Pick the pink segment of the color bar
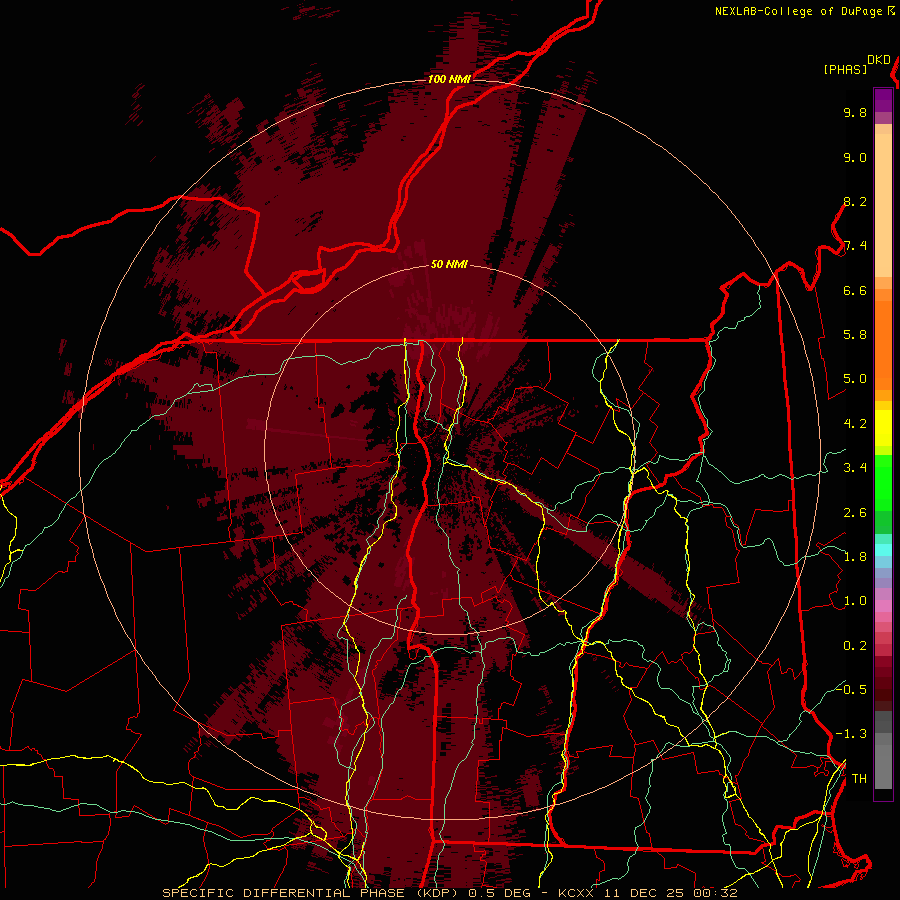 point(883,606)
